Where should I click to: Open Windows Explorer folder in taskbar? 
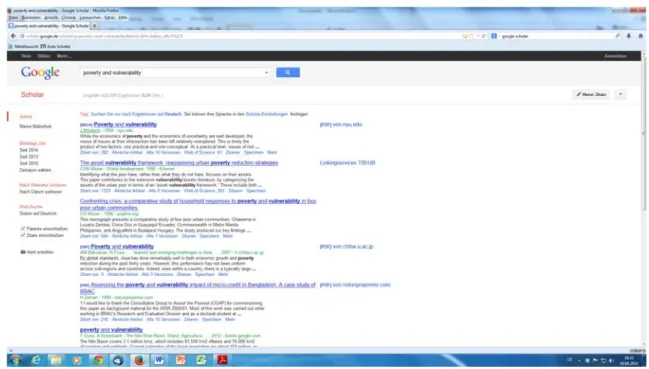point(56,360)
